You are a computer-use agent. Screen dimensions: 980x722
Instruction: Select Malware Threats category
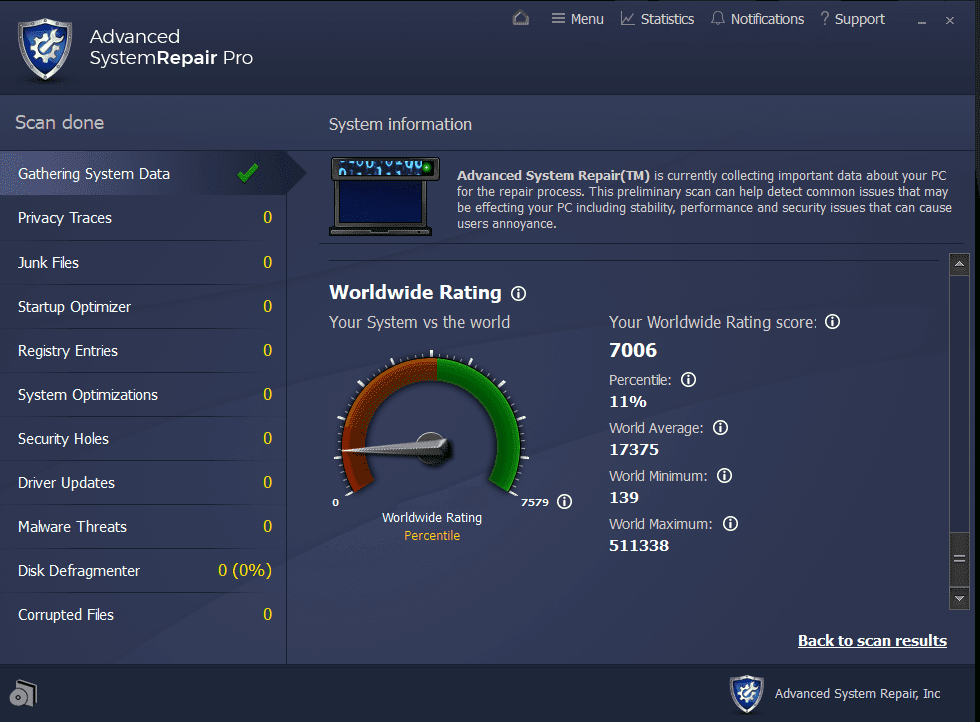pyautogui.click(x=144, y=527)
